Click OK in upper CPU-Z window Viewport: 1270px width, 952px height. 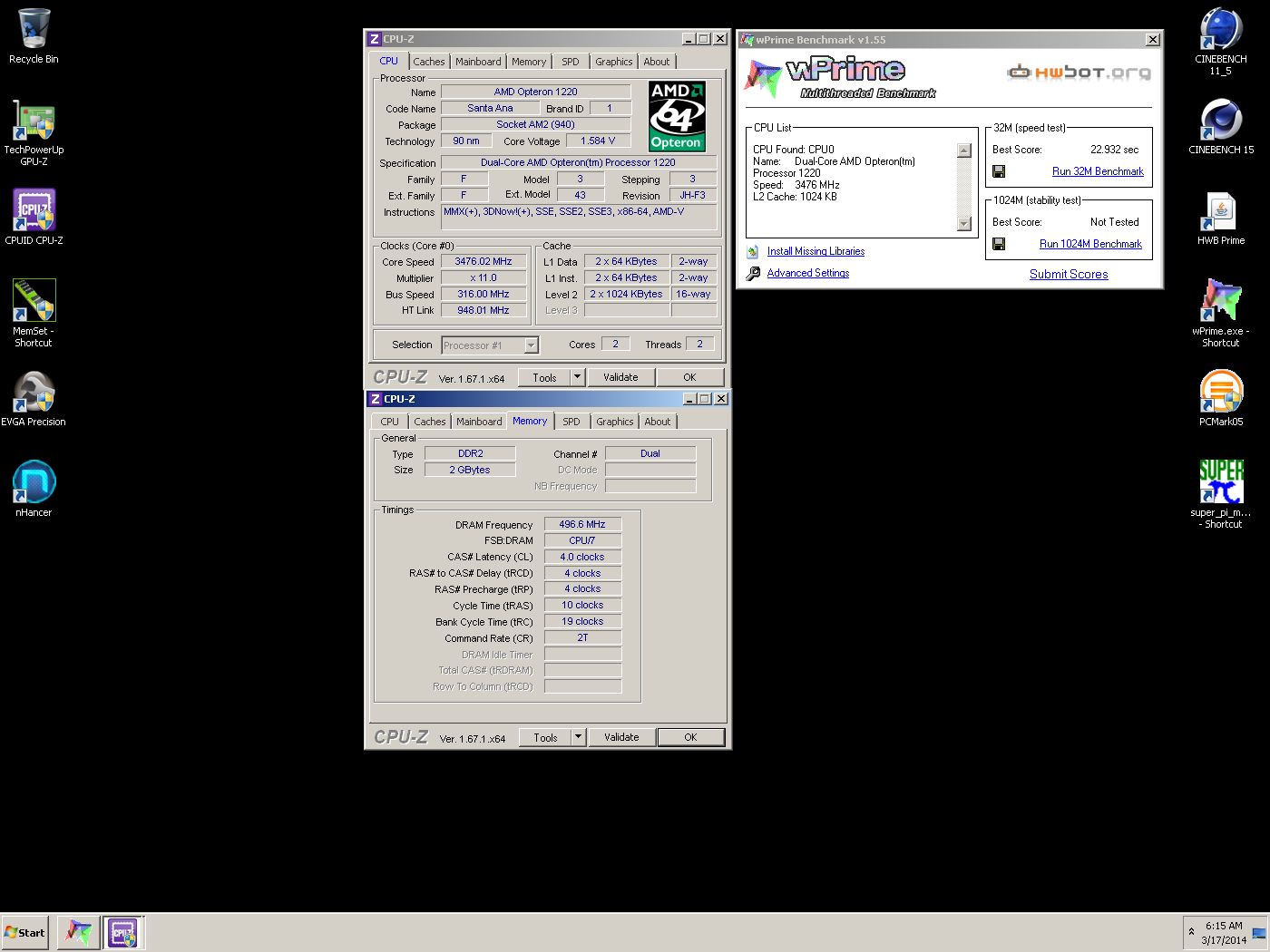(689, 377)
